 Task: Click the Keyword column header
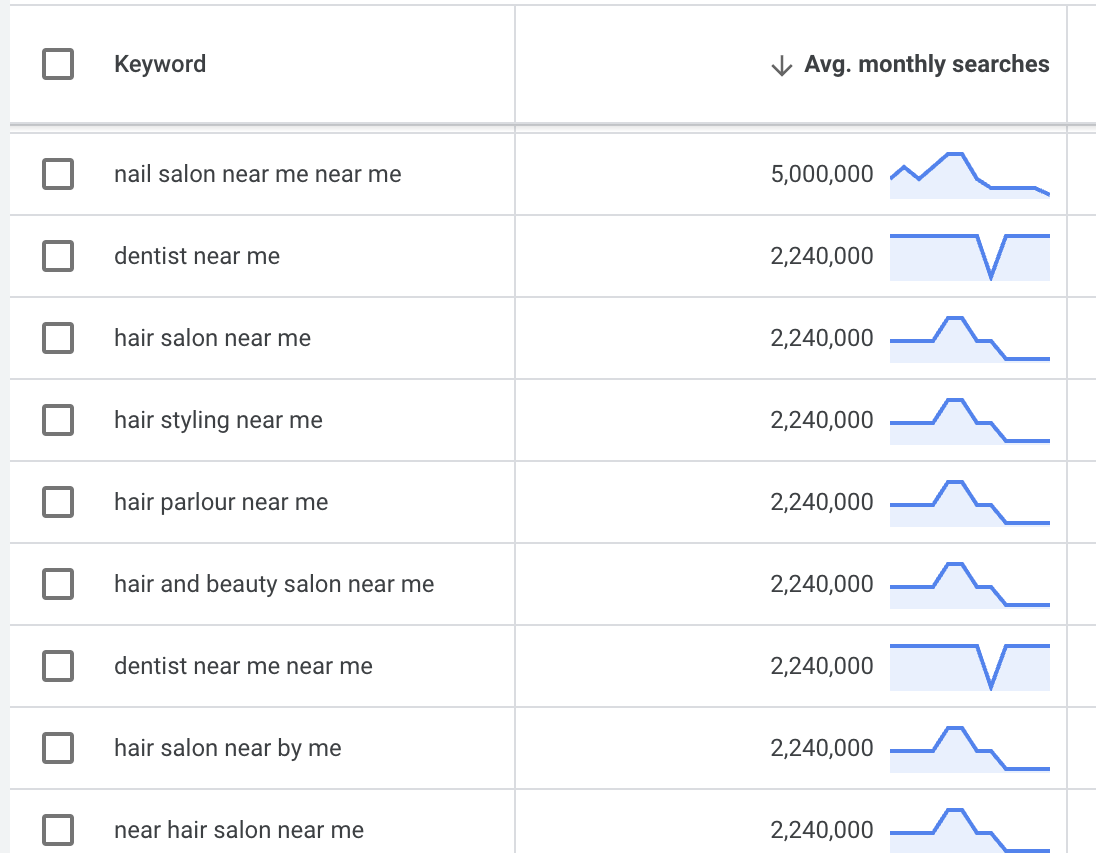click(160, 65)
